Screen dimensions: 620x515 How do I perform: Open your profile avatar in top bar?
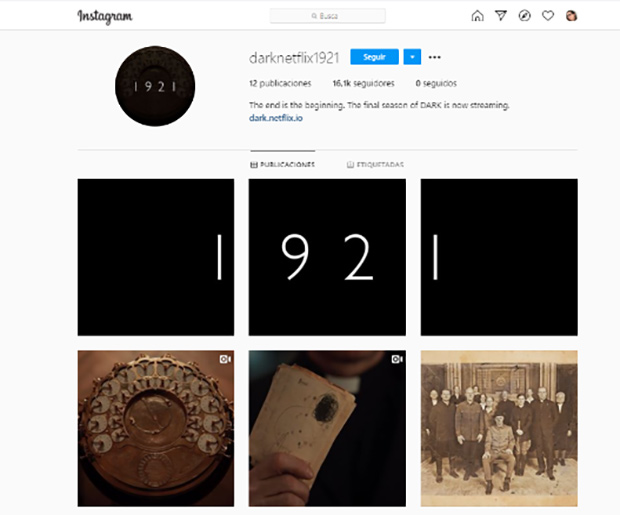pos(571,16)
